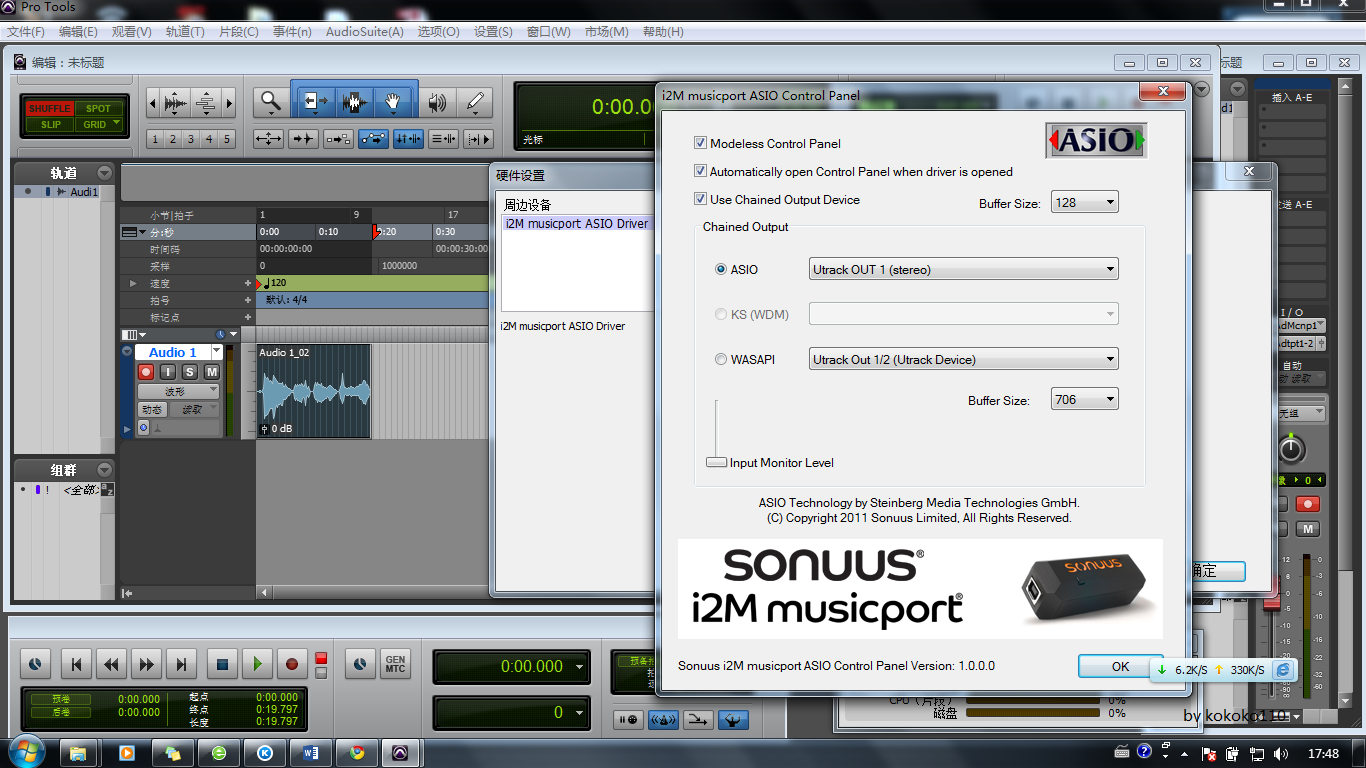Toggle Zoom Toggle four-arrow icon
This screenshot has width=1366, height=768.
[x=268, y=139]
